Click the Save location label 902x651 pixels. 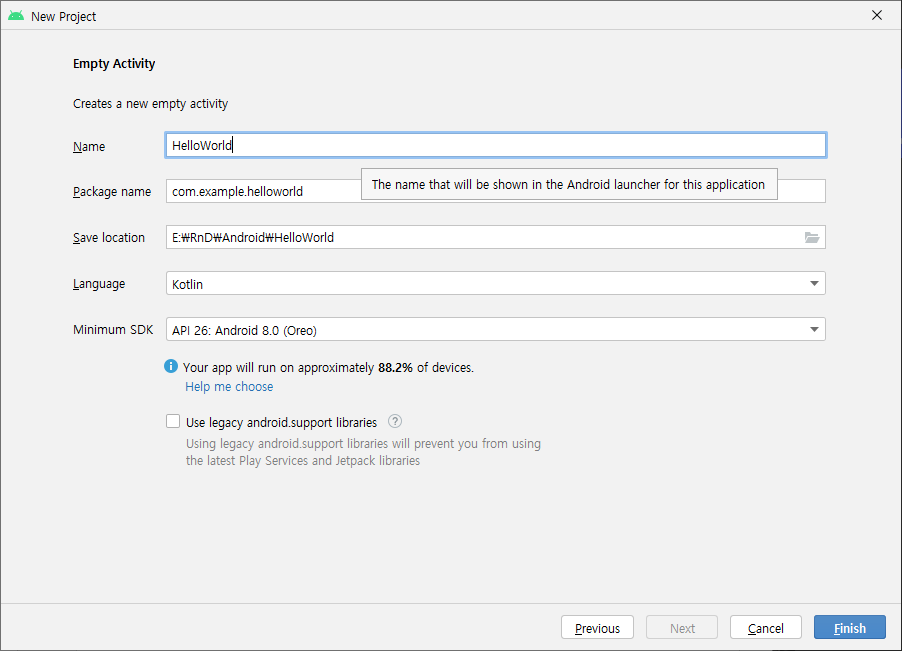click(109, 238)
